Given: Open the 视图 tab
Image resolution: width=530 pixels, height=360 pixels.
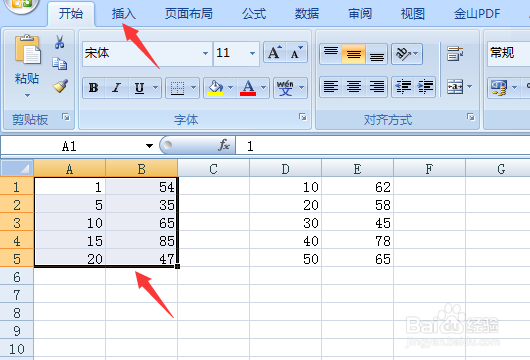Looking at the screenshot, I should click(x=413, y=14).
